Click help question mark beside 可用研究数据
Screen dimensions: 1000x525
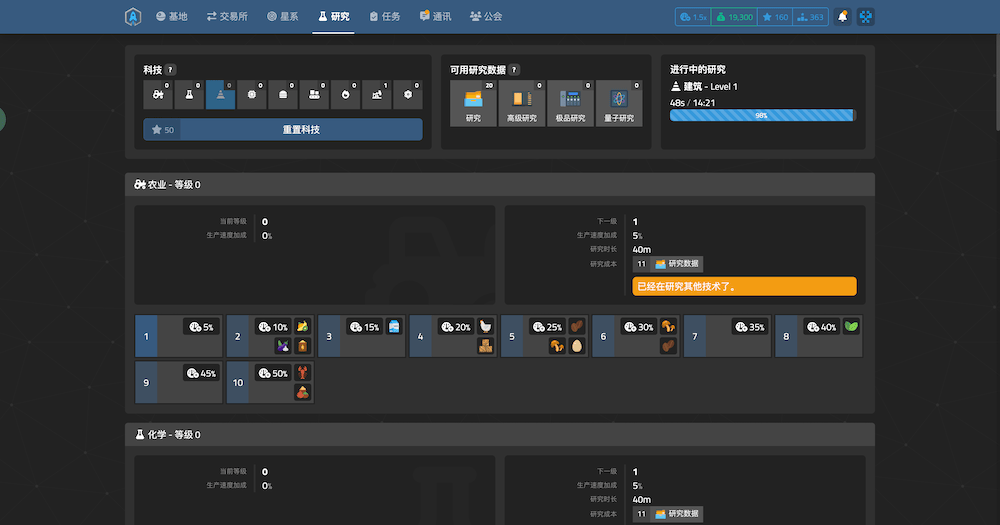coord(514,70)
